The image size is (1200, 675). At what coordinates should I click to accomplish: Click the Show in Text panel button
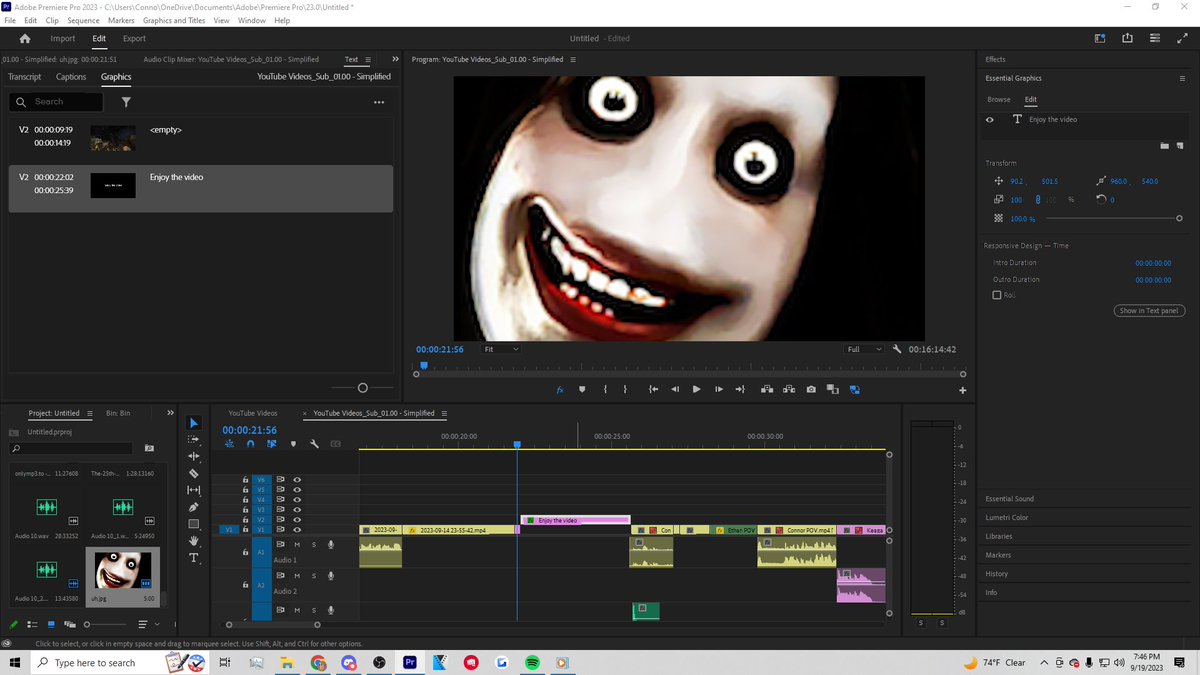(1149, 311)
